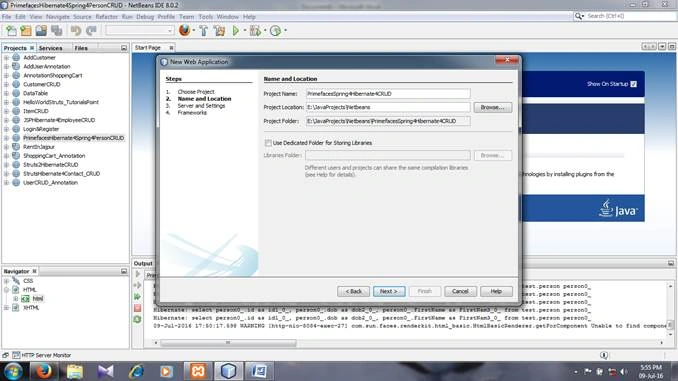Expand the AddCustomer project node
This screenshot has height=381, width=678.
[6, 58]
